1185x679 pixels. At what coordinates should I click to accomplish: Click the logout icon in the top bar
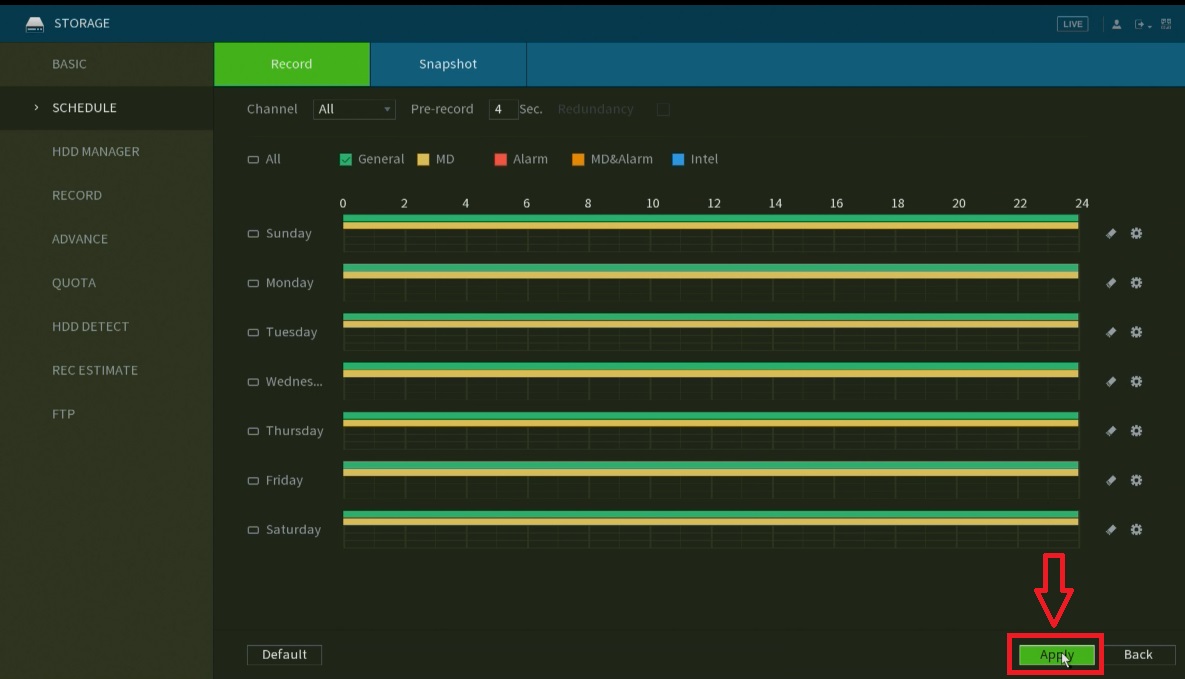1138,22
